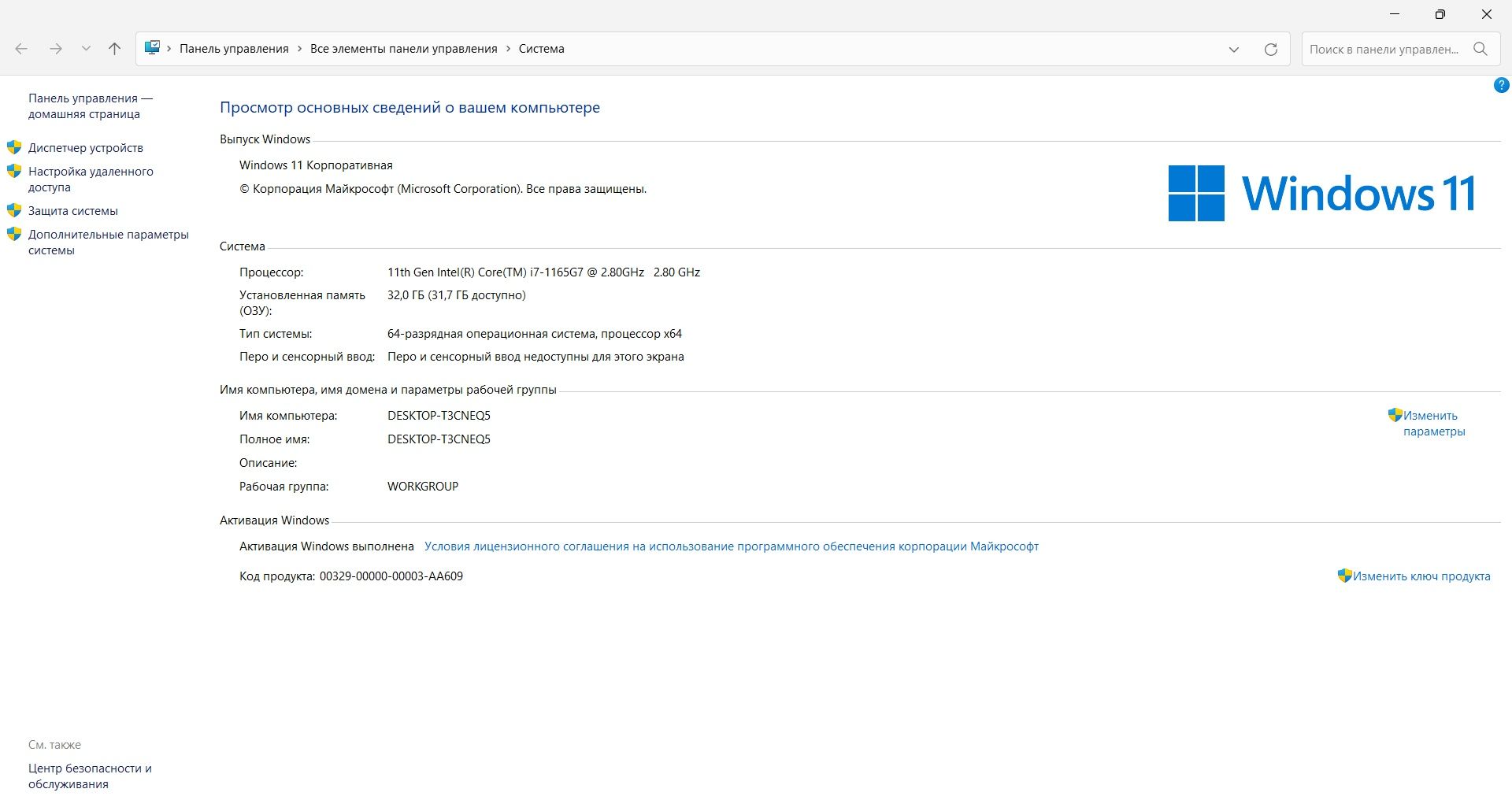1512x811 pixels.
Task: Open Диспетчер устройств link
Action: pos(86,148)
